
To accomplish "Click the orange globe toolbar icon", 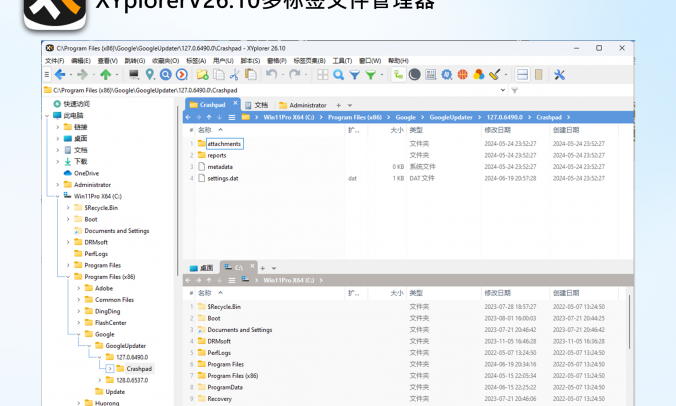I will [463, 75].
